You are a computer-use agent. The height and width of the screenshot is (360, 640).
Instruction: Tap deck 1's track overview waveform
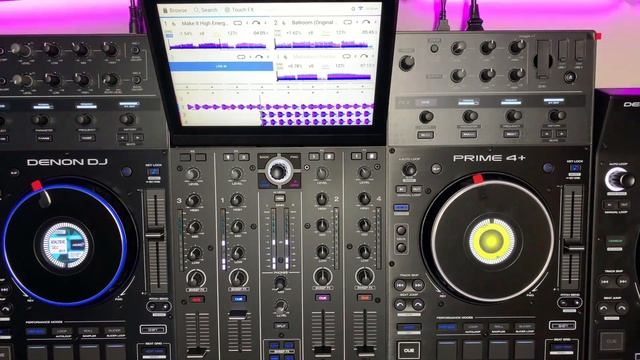218,44
